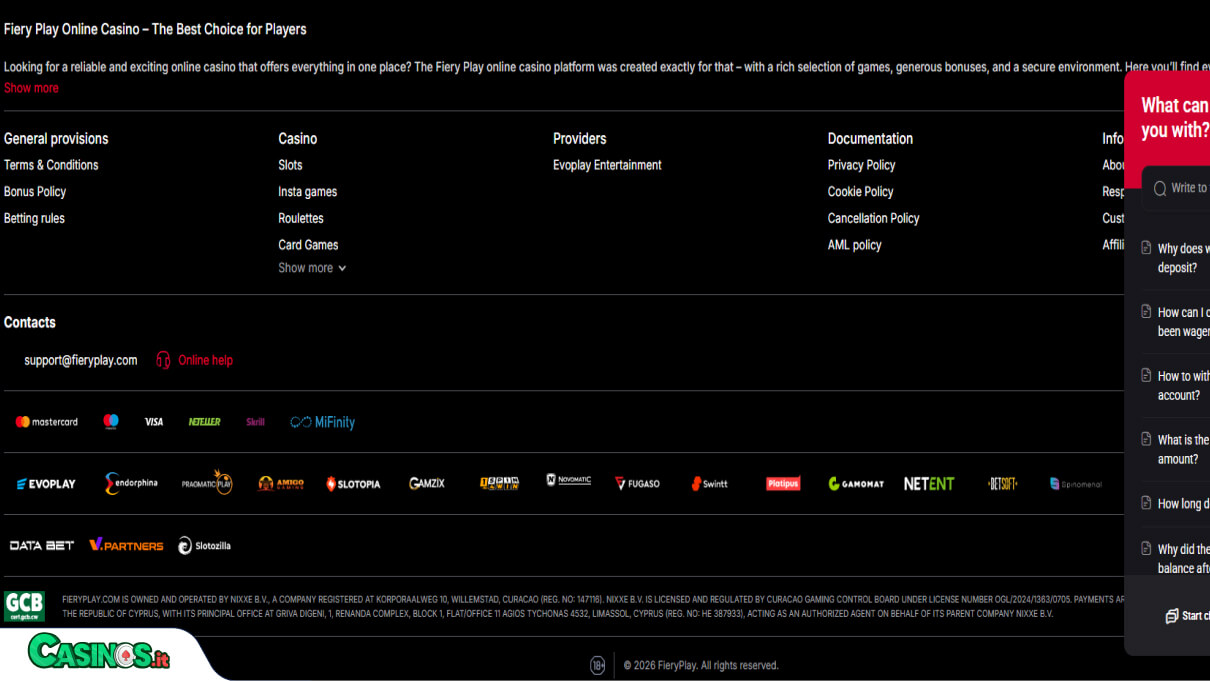
Task: Expand the Casino list with Show more
Action: click(x=312, y=268)
